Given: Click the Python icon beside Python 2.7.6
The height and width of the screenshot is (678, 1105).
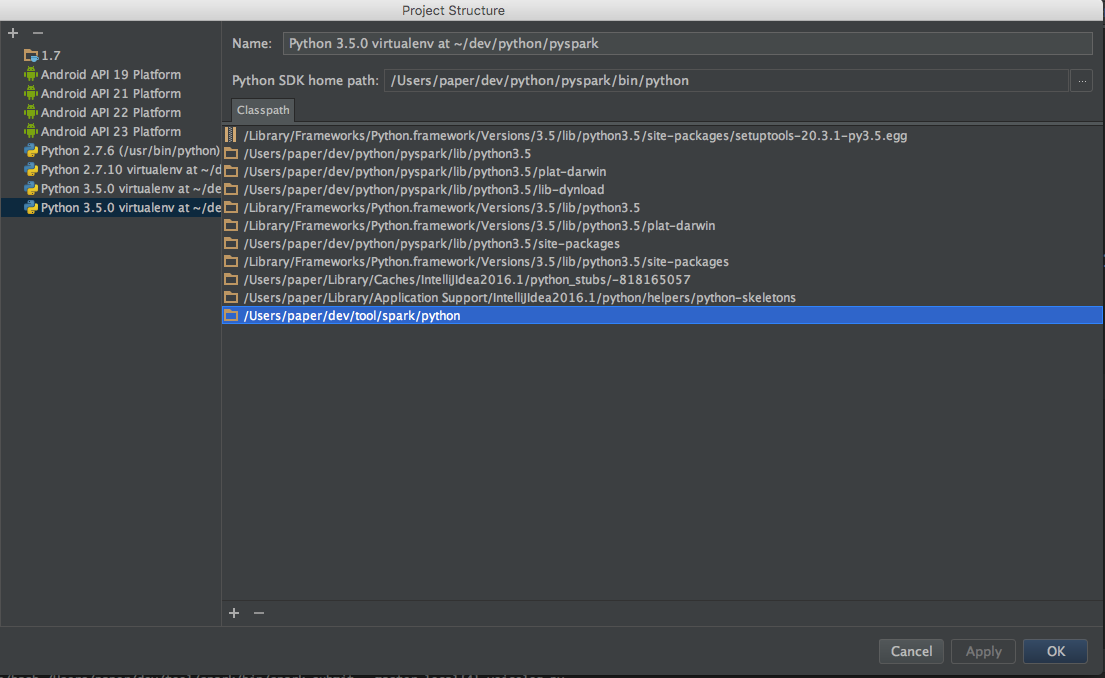Looking at the screenshot, I should [30, 150].
